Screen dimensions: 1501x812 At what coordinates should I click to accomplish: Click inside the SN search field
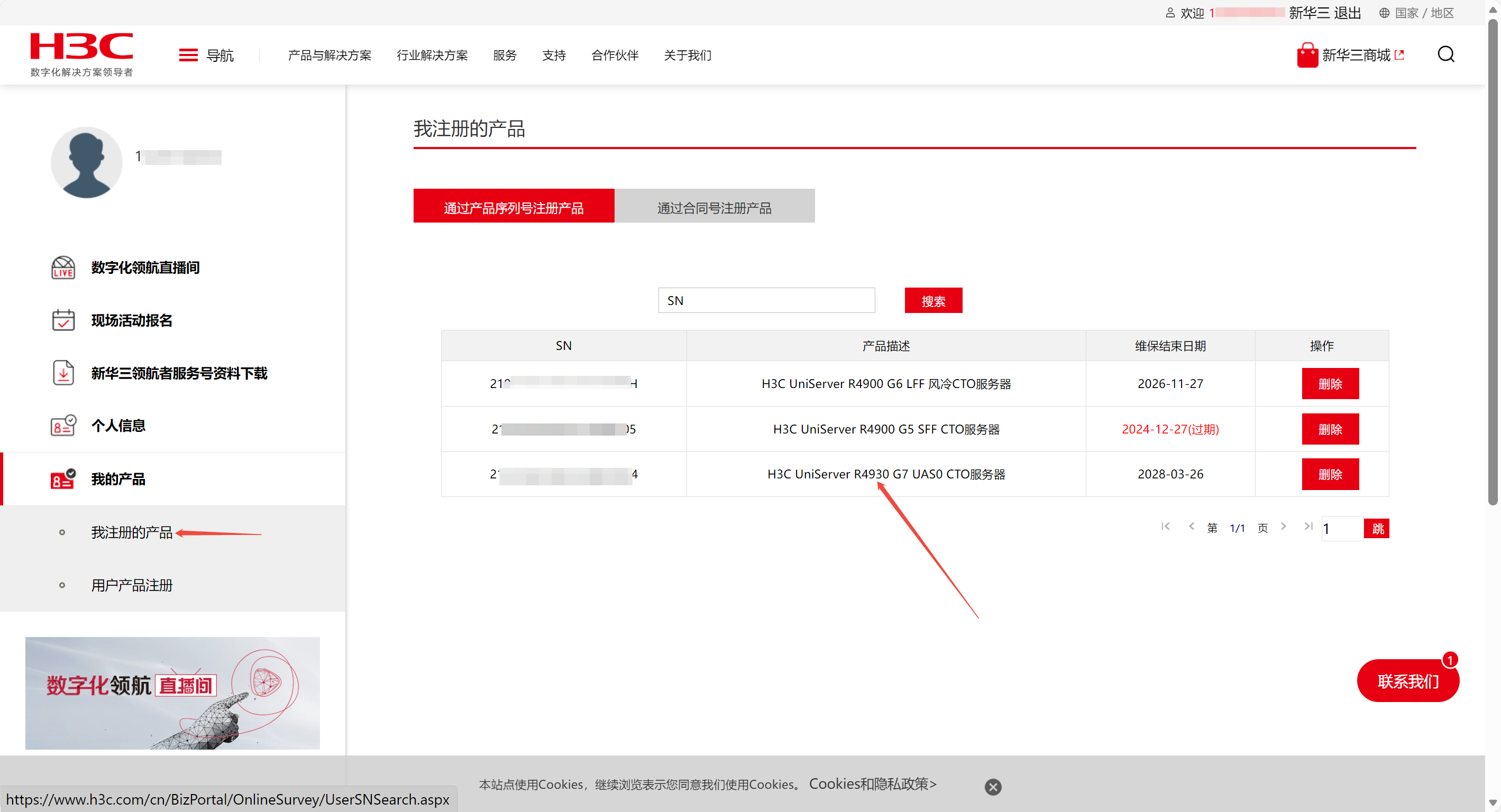766,301
